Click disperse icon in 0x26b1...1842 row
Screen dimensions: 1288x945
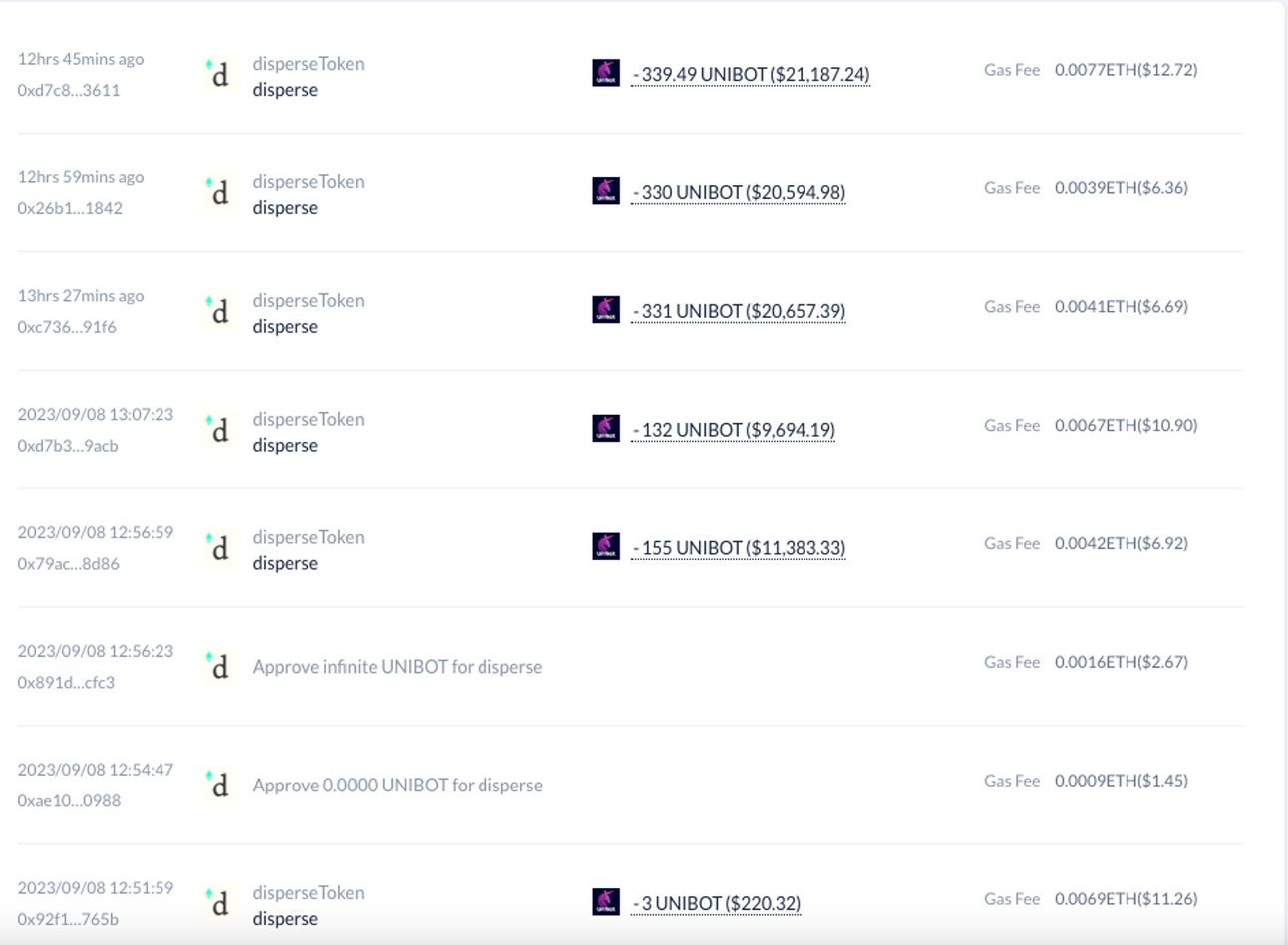(219, 193)
